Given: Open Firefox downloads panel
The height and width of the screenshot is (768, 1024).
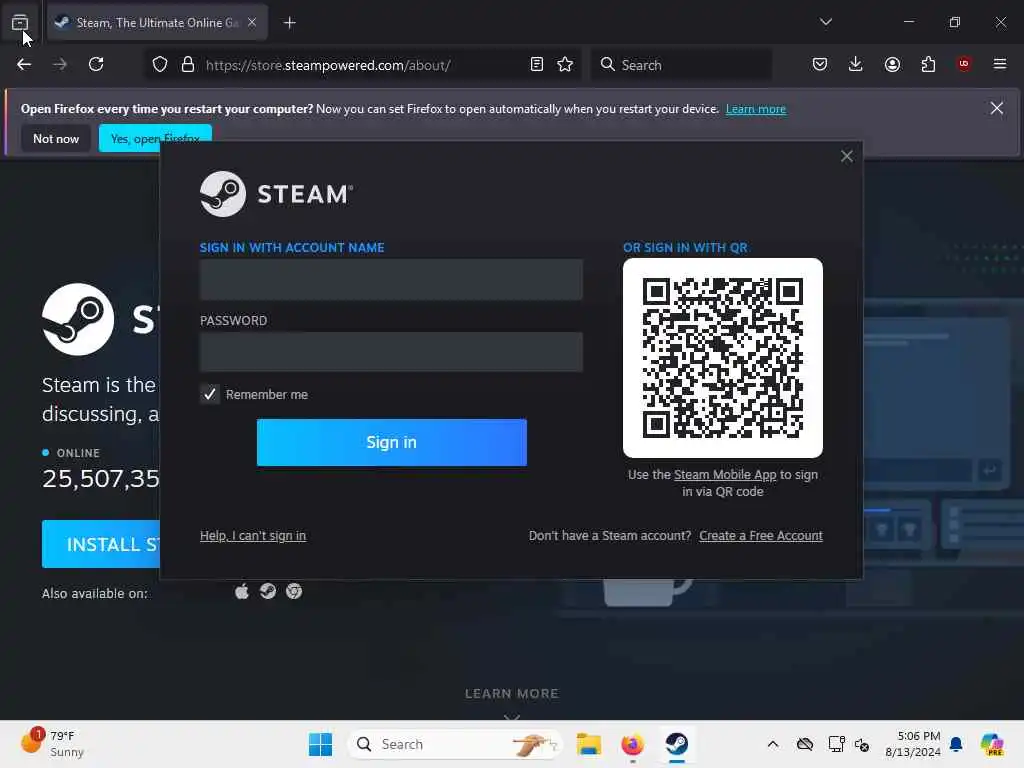Looking at the screenshot, I should coord(856,65).
